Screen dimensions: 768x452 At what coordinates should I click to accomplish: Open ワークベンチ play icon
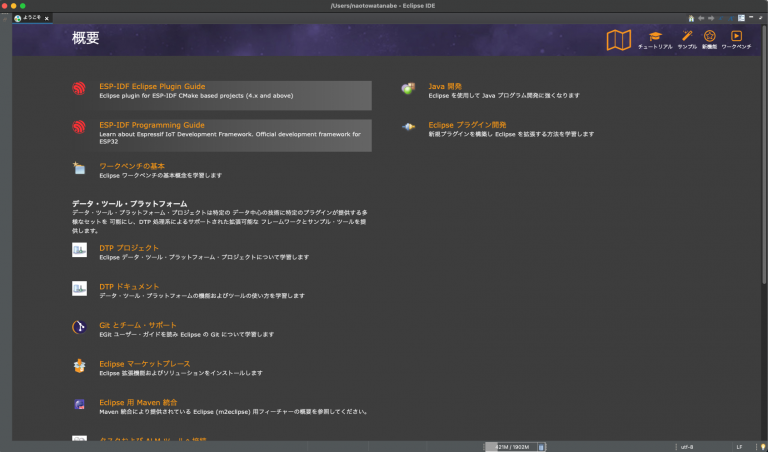736,36
